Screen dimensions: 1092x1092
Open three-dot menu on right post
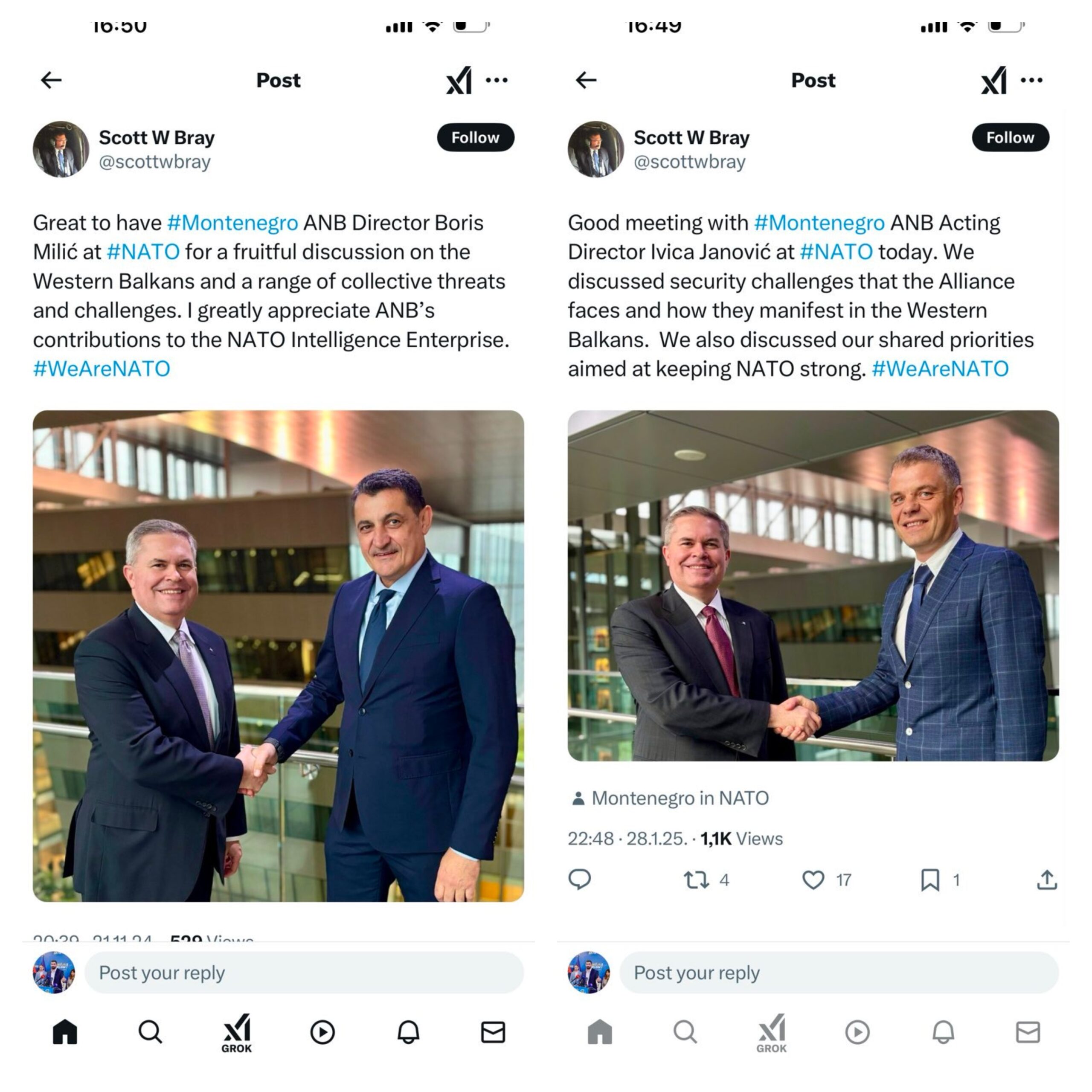coord(1031,80)
